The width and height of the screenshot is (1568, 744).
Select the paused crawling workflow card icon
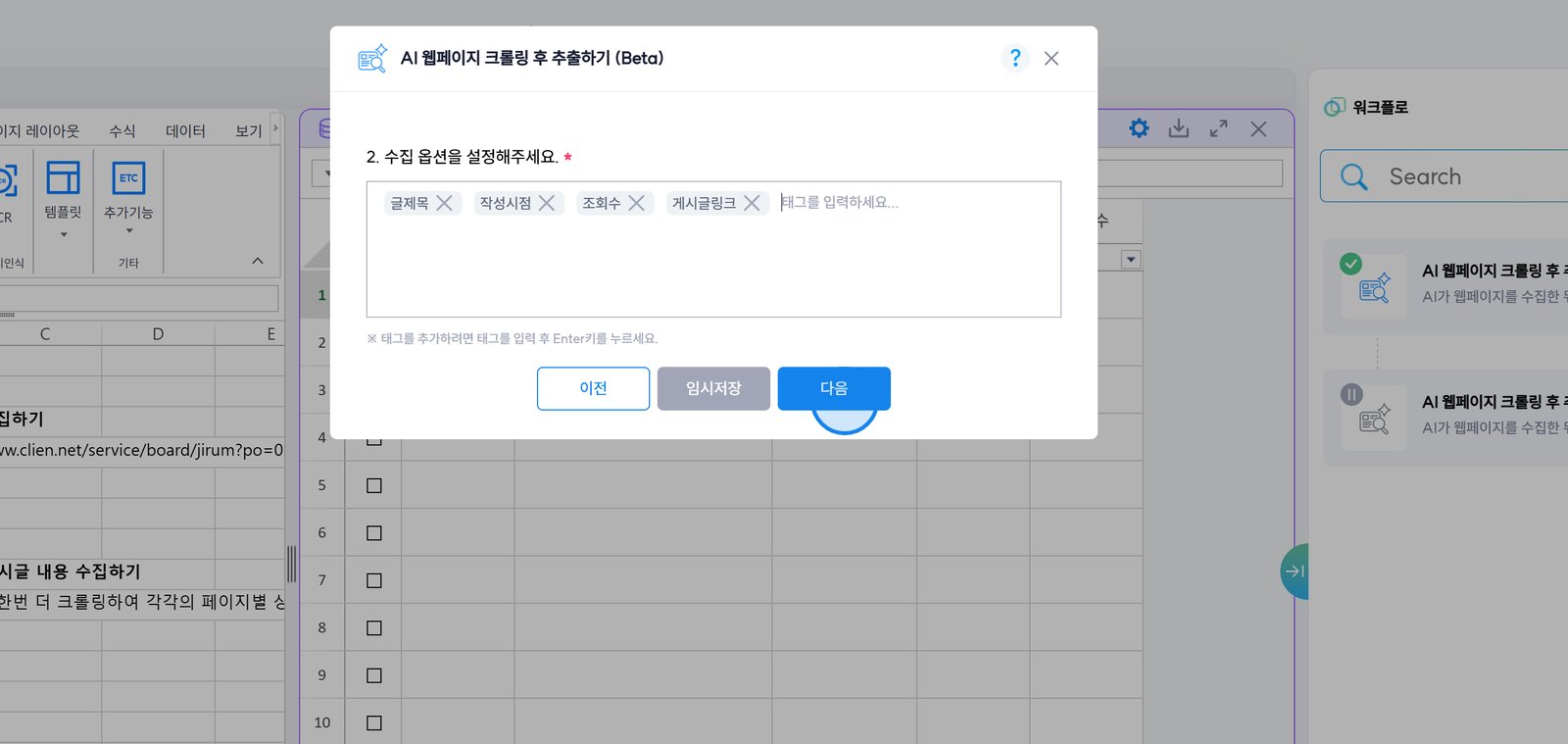click(1374, 419)
